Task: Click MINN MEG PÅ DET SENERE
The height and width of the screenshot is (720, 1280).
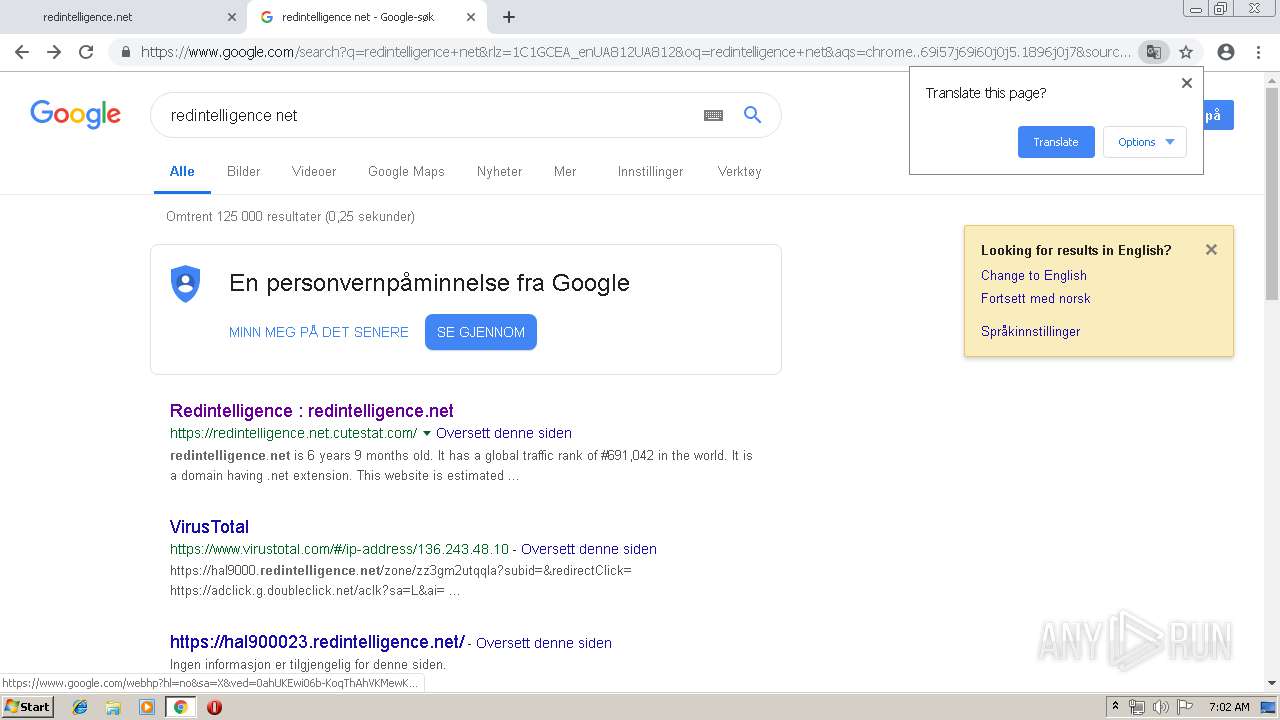Action: pos(319,332)
